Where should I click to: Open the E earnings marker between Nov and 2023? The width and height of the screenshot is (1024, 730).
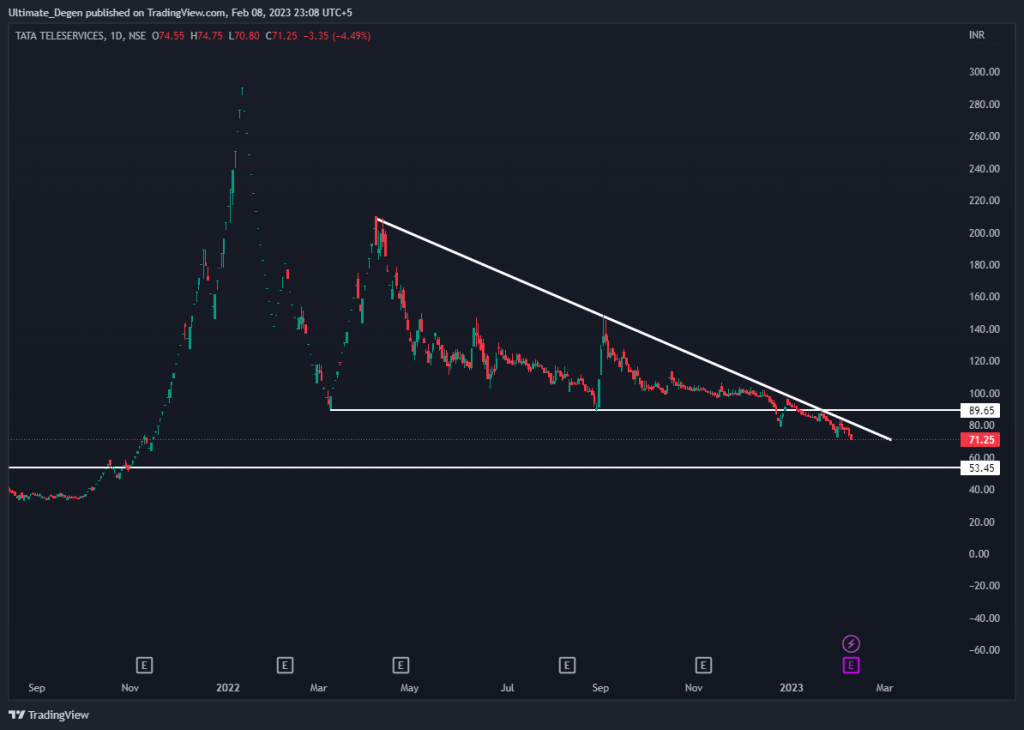click(x=703, y=665)
